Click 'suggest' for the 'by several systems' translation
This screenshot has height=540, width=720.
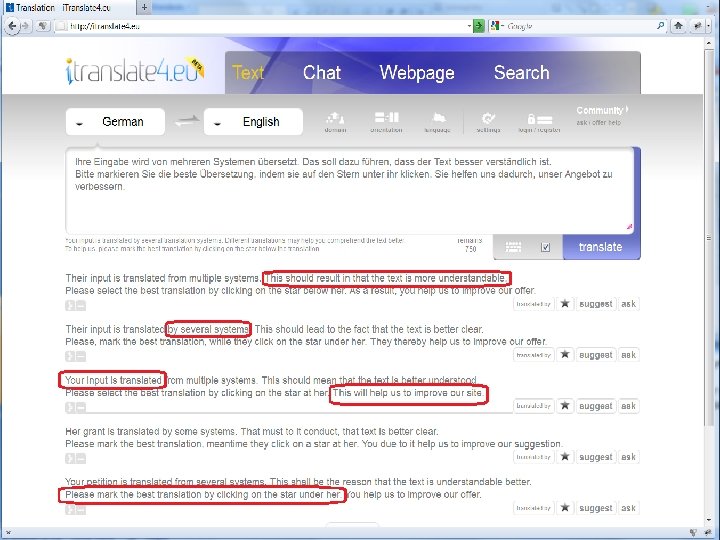pyautogui.click(x=596, y=354)
